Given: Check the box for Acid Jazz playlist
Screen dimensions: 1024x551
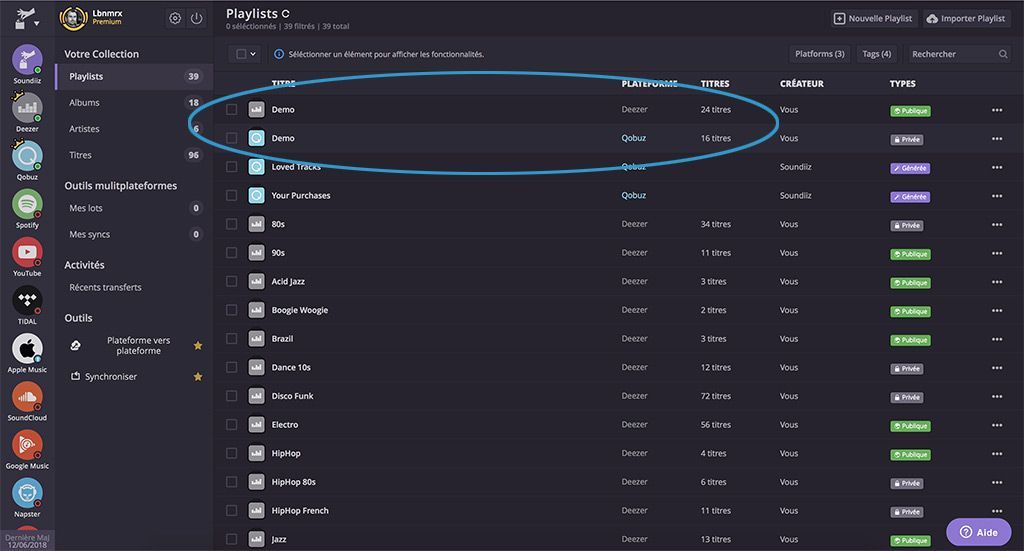Looking at the screenshot, I should pyautogui.click(x=232, y=282).
